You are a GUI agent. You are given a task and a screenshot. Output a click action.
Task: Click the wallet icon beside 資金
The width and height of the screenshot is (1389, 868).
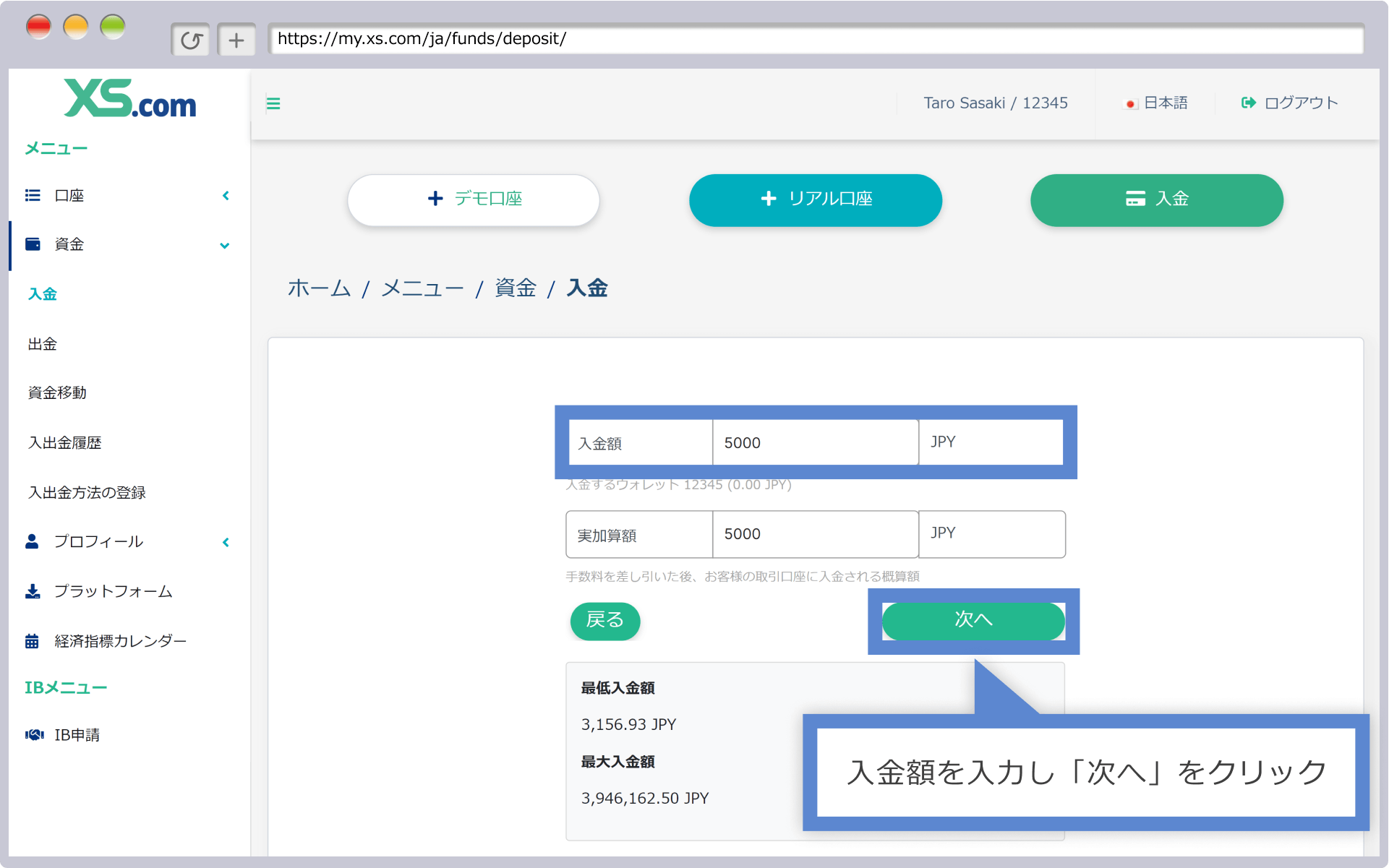coord(33,244)
